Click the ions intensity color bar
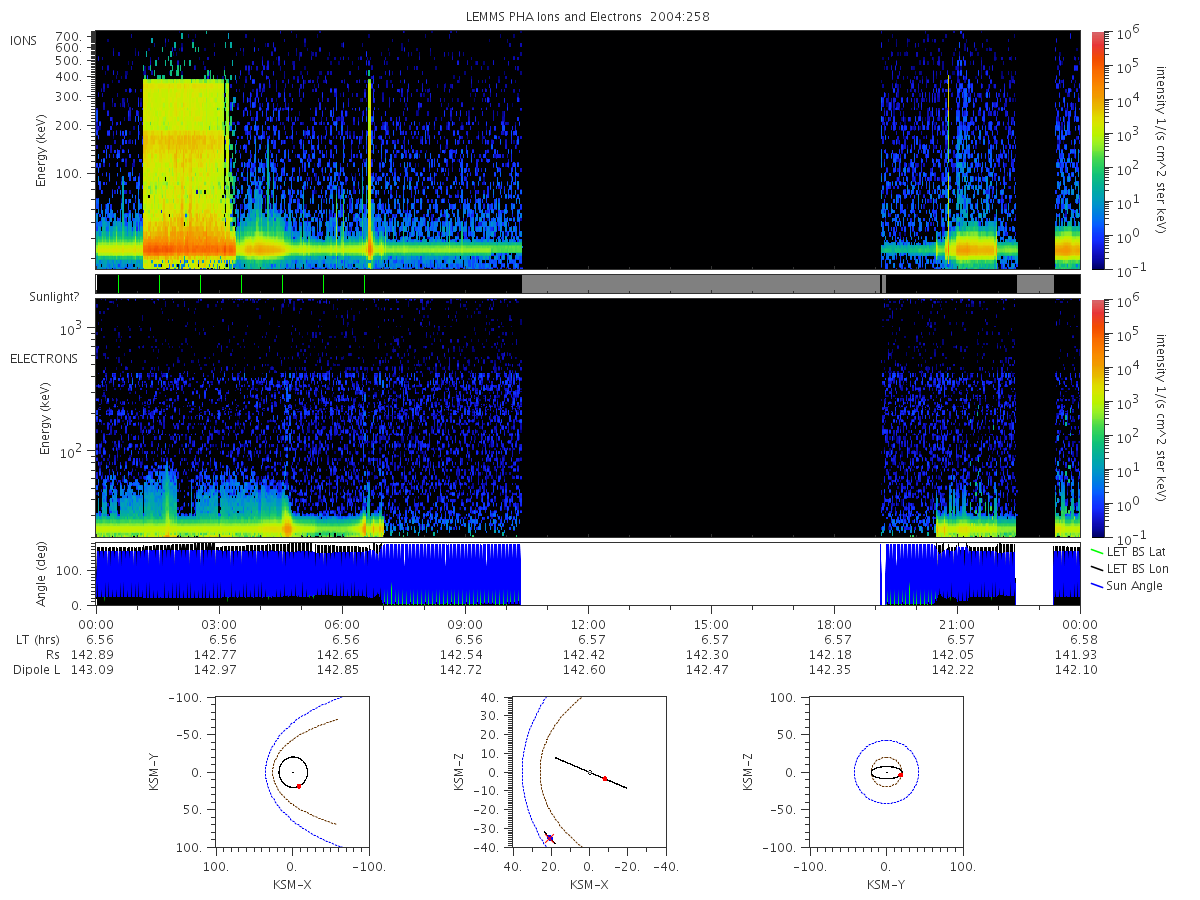Viewport: 1200px width, 900px height. click(1097, 150)
